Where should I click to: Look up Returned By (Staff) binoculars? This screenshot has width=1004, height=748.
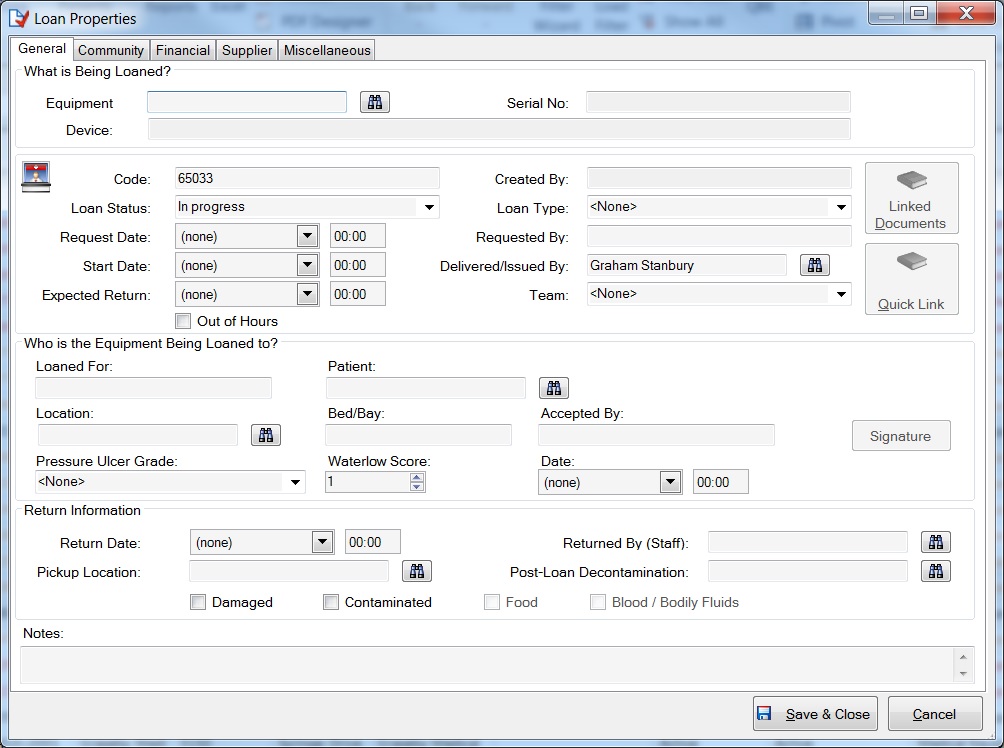935,542
